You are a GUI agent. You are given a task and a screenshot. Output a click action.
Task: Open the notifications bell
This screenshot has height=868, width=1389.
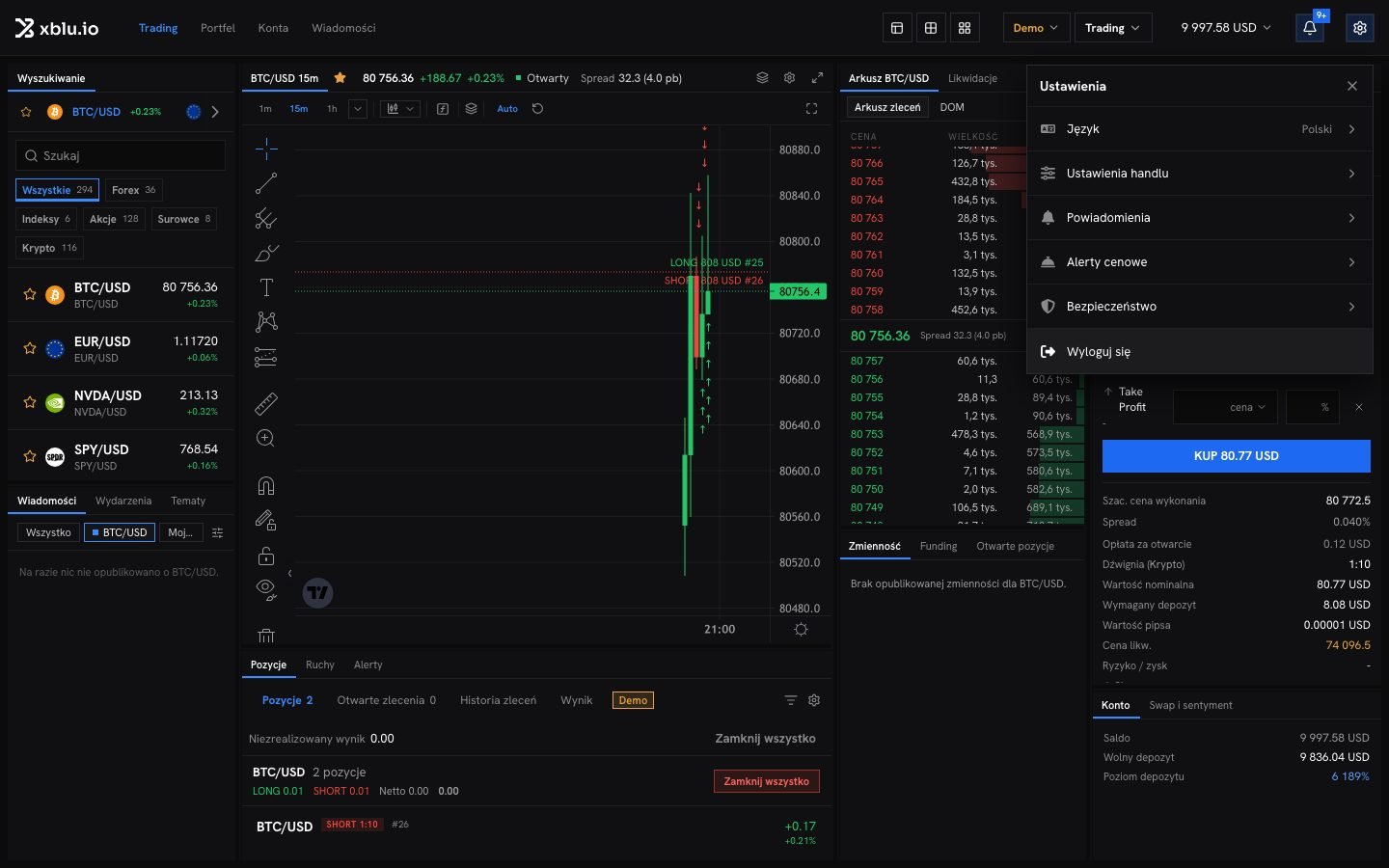(1310, 28)
